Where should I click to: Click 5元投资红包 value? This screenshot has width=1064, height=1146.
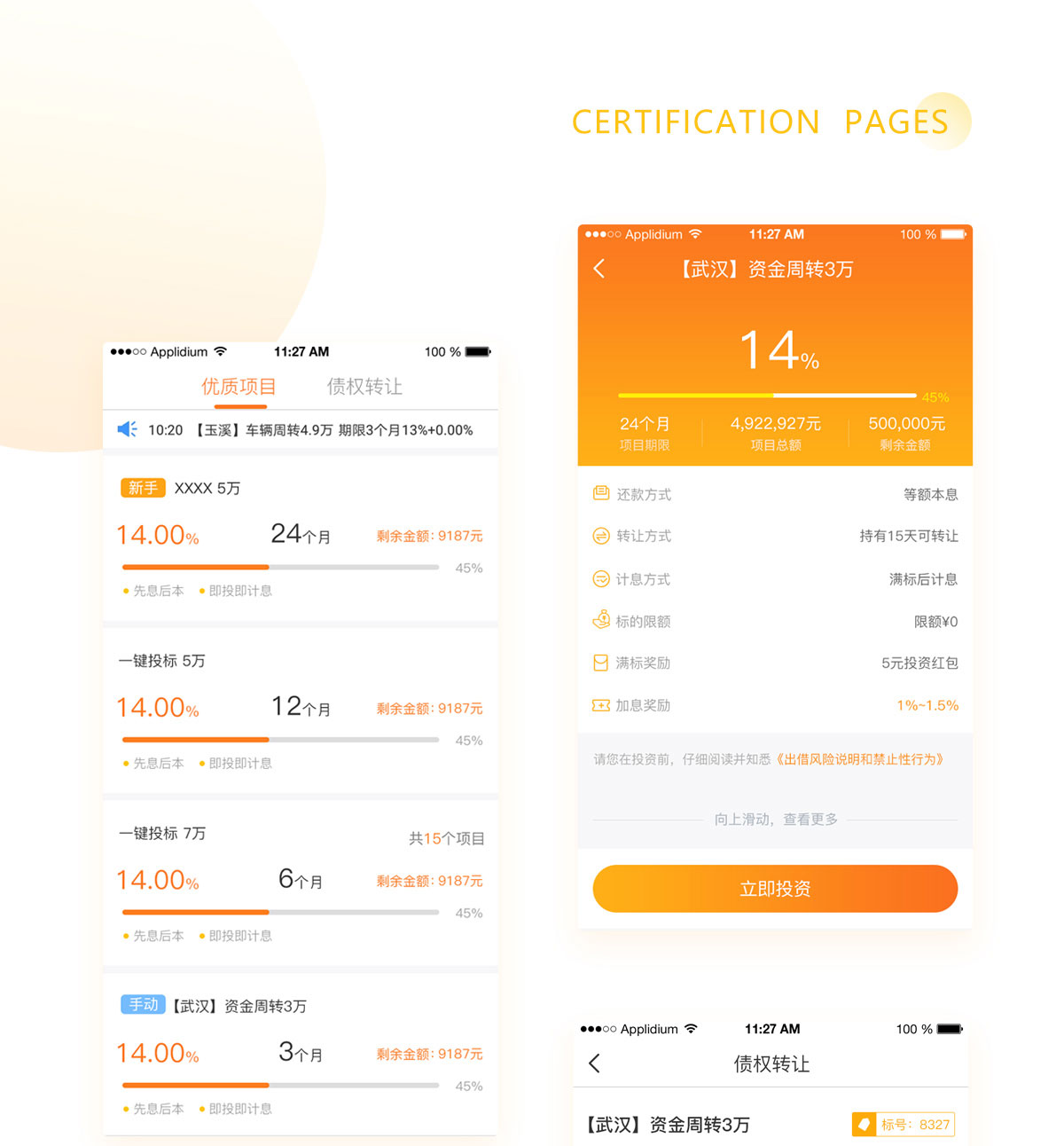tap(919, 663)
